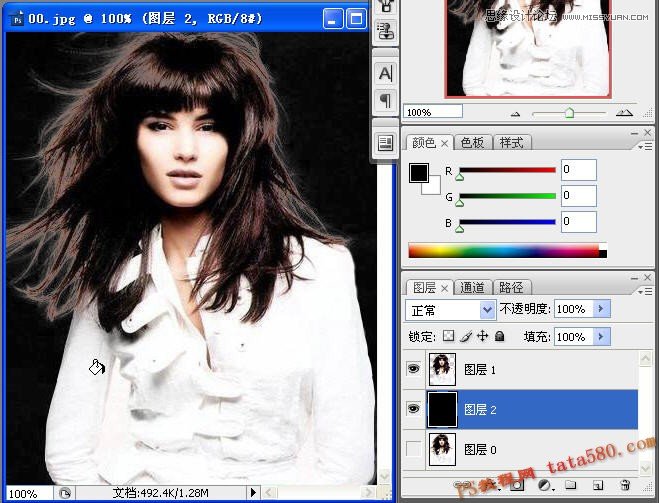Close the color panel group

(648, 133)
